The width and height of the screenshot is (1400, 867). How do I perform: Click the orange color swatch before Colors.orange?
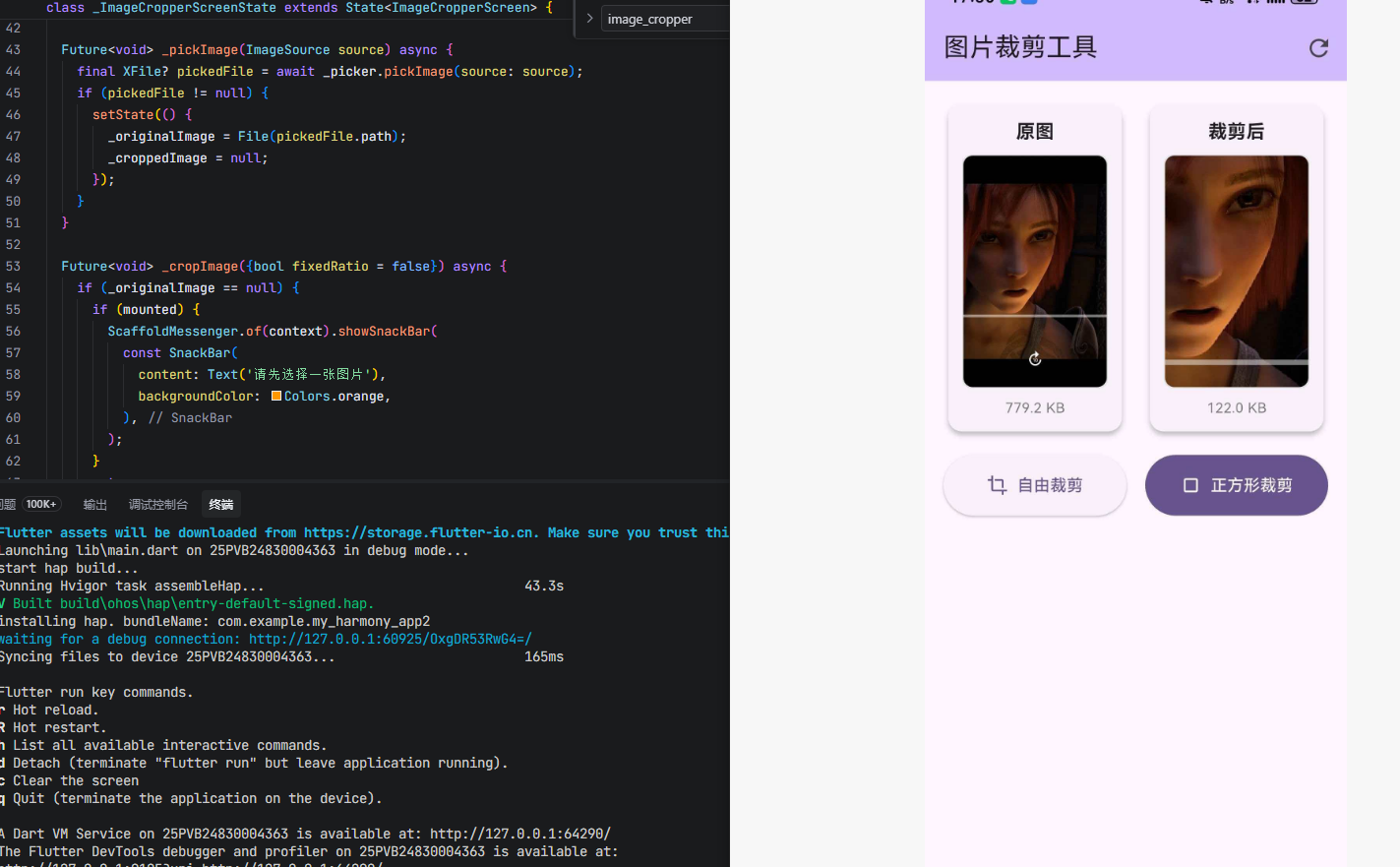[276, 396]
